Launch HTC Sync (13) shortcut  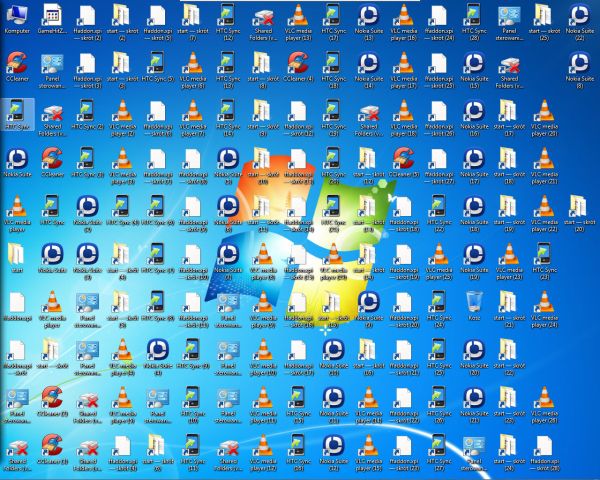[x=228, y=71]
